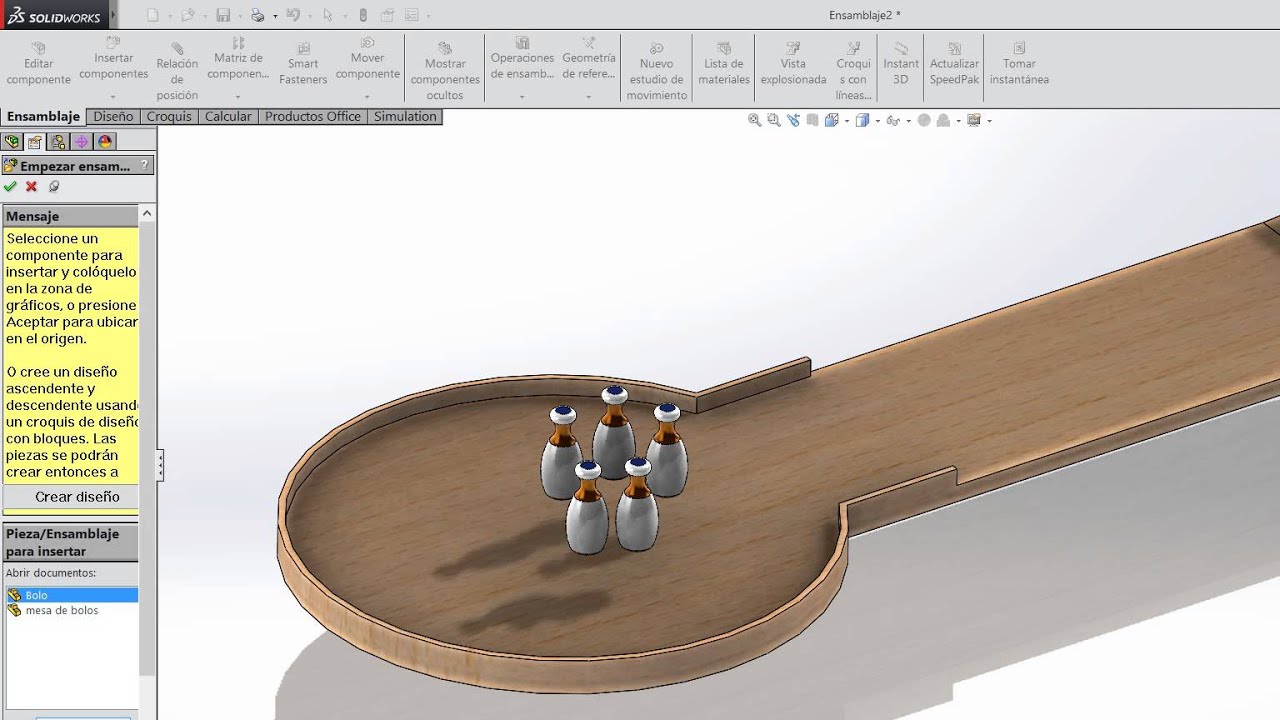Switch to the Ensamblaje tab
Screen dimensions: 1280x720
click(43, 117)
